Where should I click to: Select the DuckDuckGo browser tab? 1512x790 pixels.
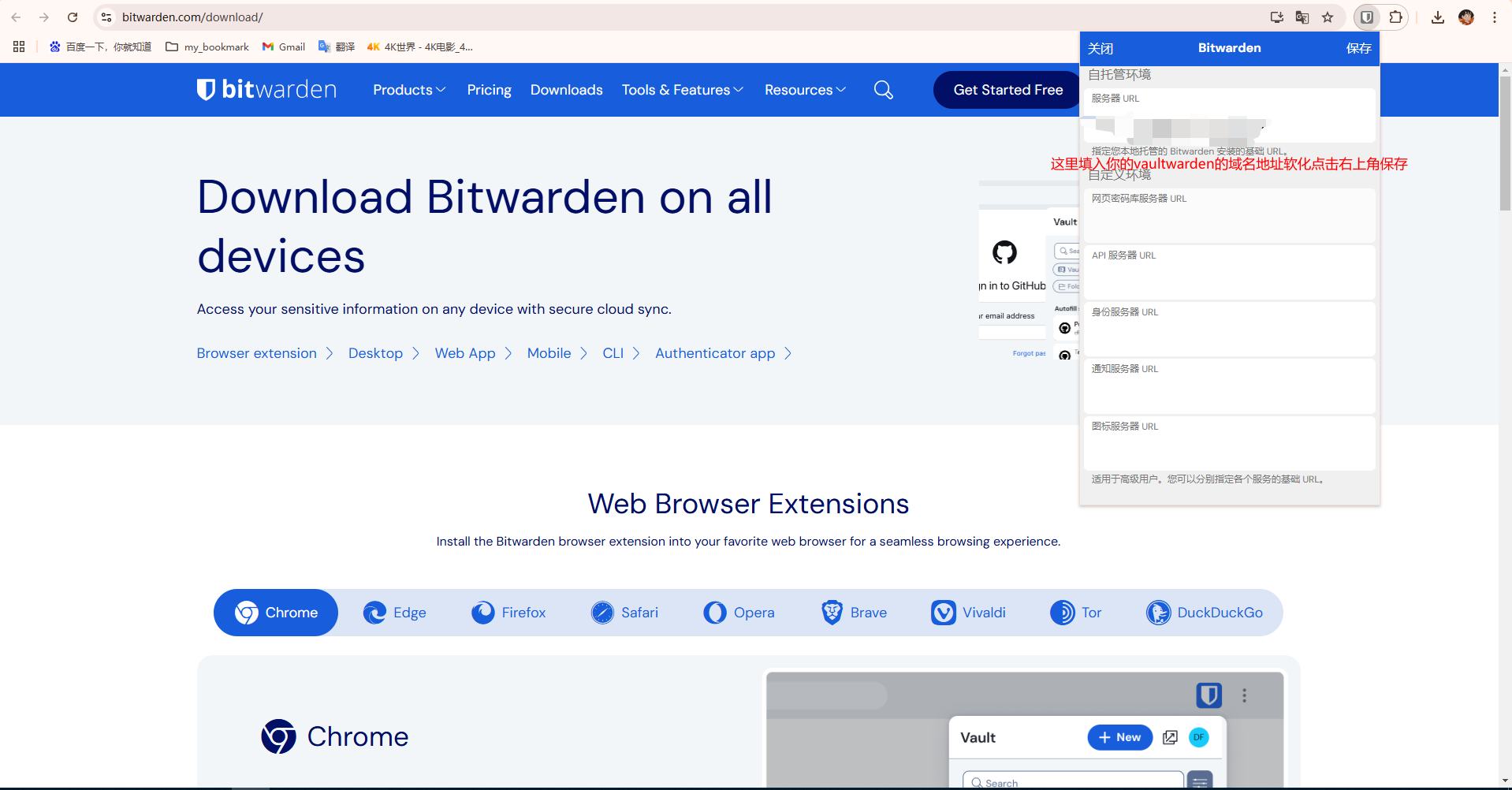click(1205, 613)
